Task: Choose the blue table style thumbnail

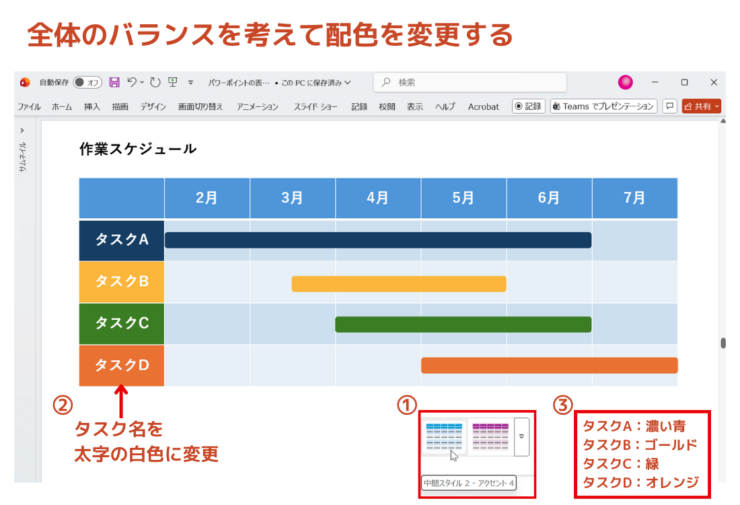Action: tap(444, 436)
